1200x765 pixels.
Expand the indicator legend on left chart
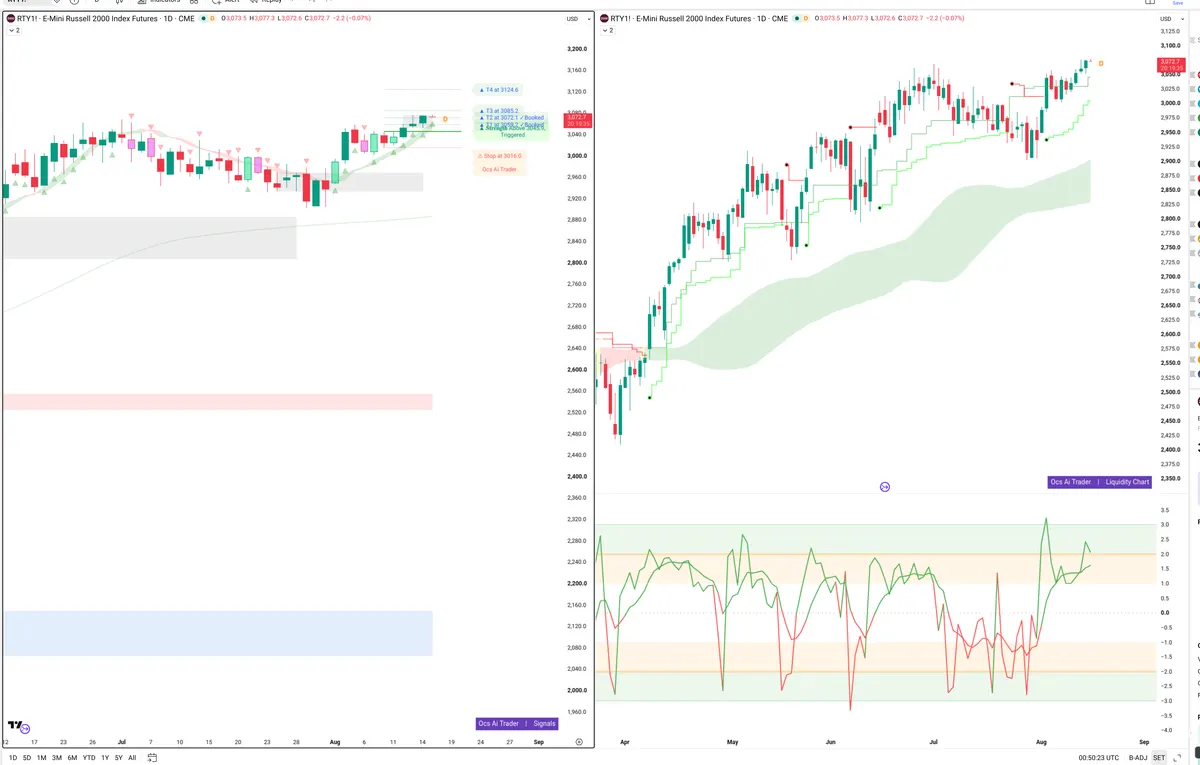[x=13, y=31]
